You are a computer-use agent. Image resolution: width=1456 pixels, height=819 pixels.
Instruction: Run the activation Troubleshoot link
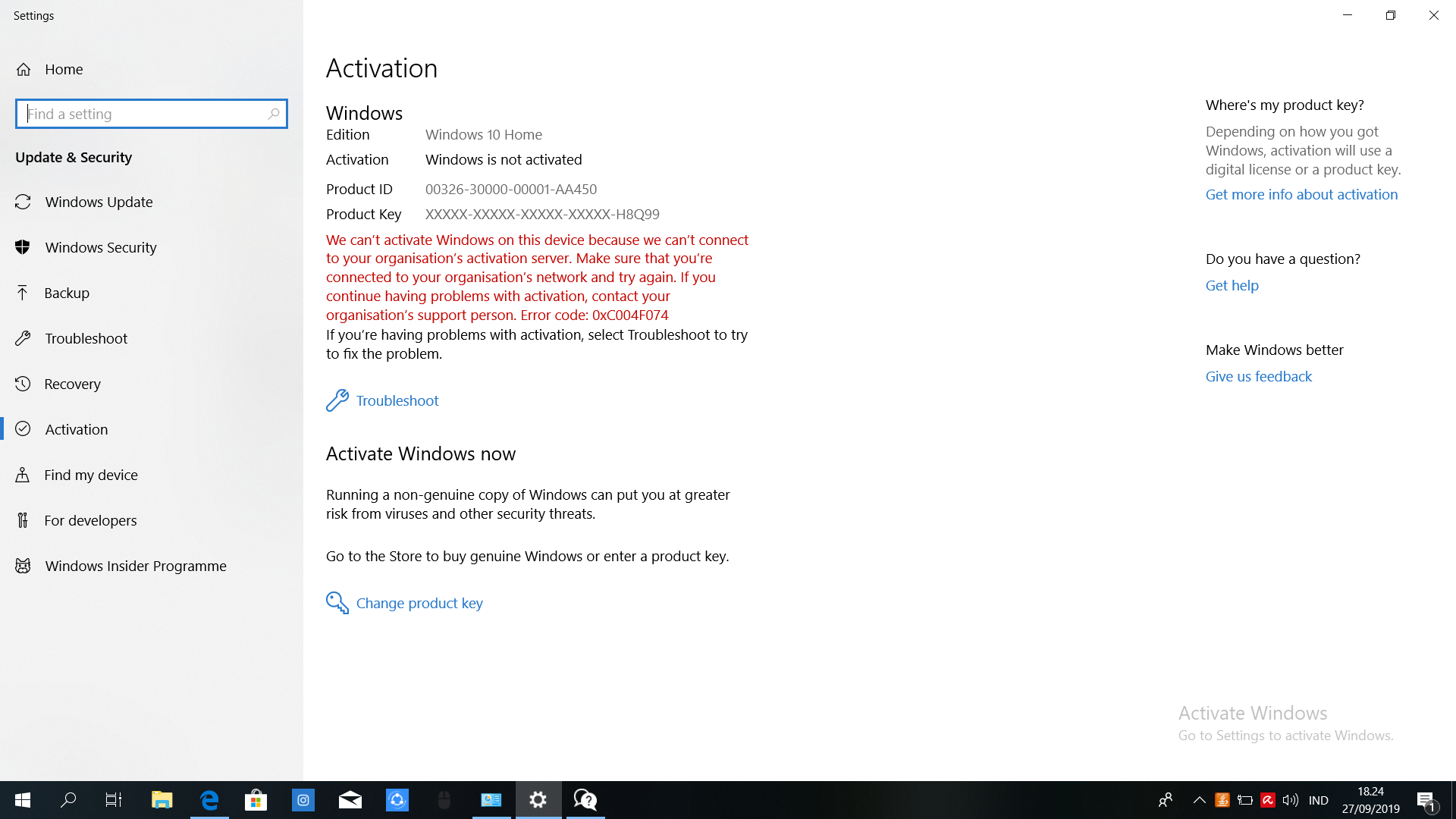[397, 400]
